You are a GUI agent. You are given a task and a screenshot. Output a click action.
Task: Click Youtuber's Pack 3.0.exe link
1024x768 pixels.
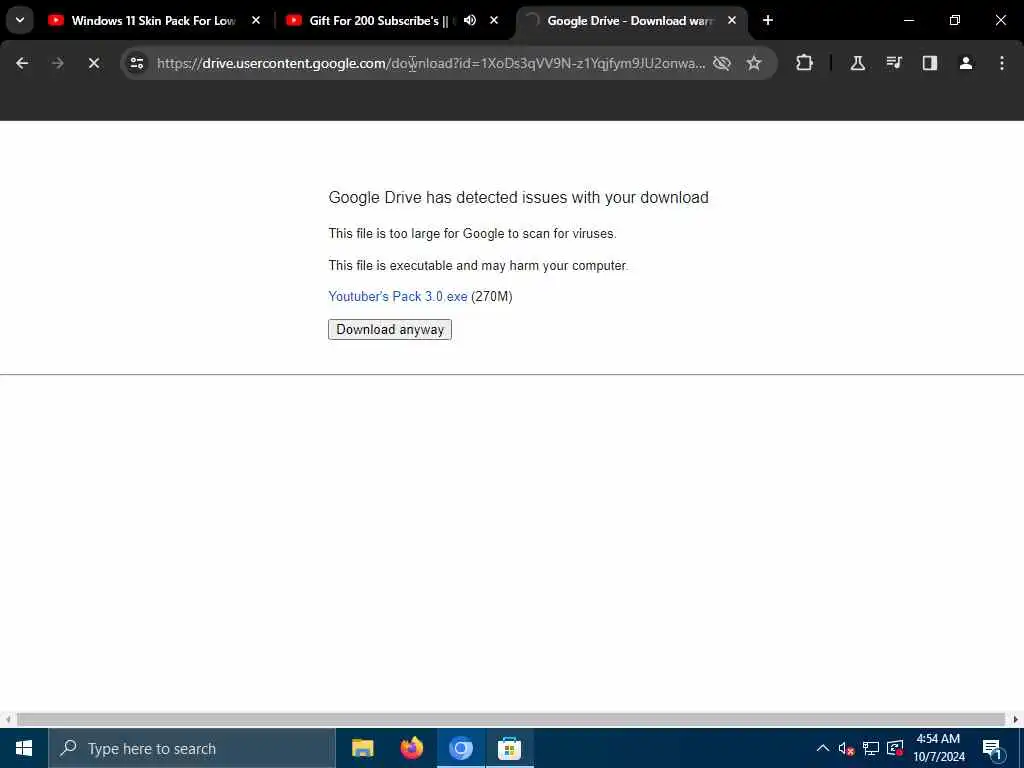pos(398,296)
